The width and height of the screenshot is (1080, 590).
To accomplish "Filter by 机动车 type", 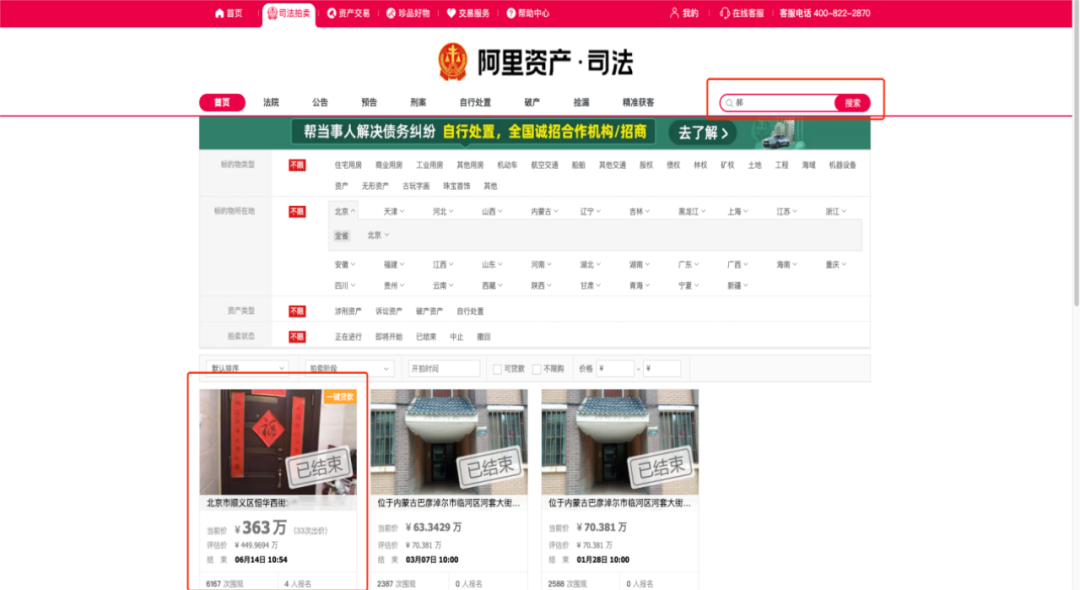I will point(507,165).
